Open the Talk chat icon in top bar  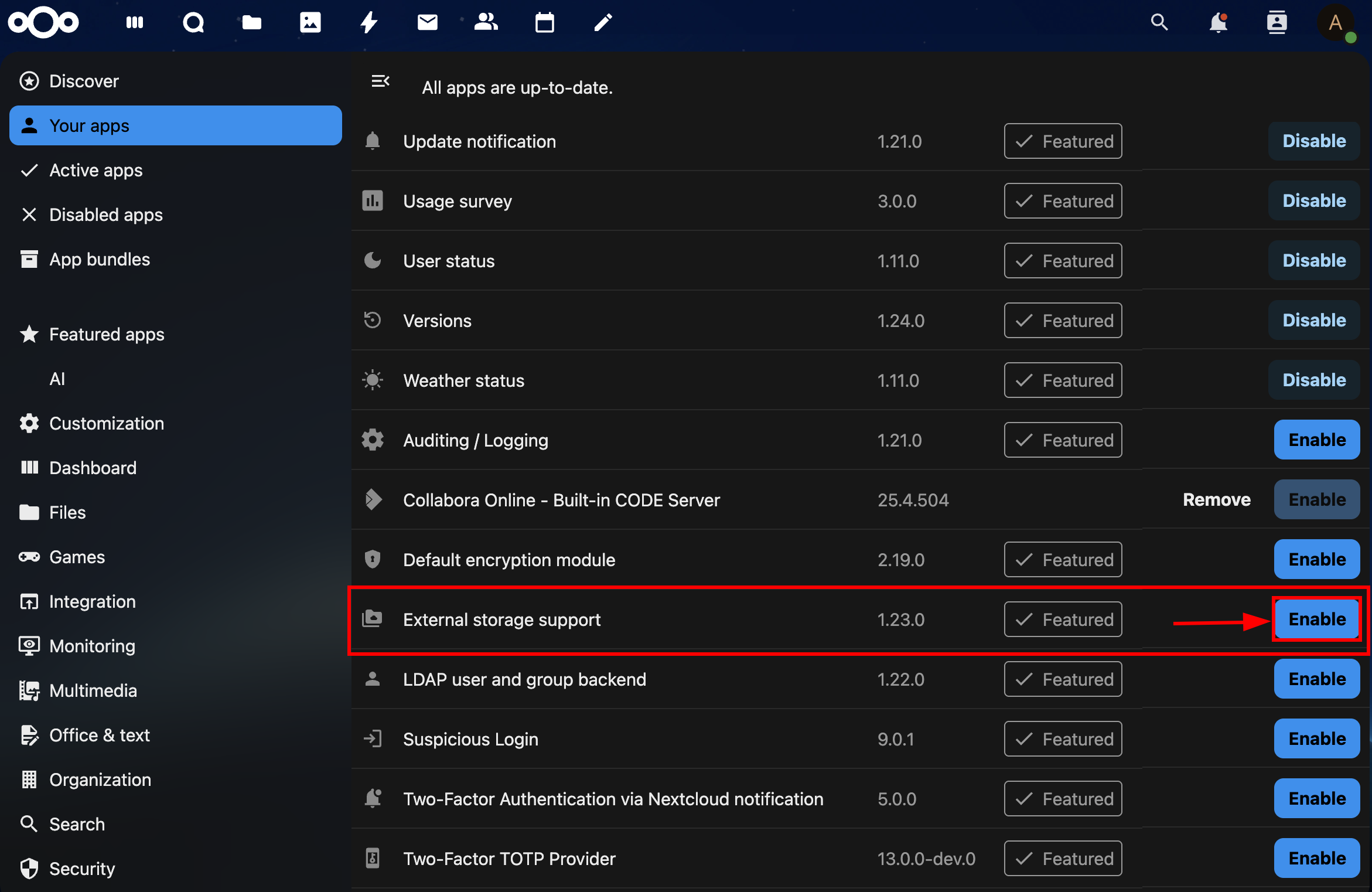pos(193,23)
